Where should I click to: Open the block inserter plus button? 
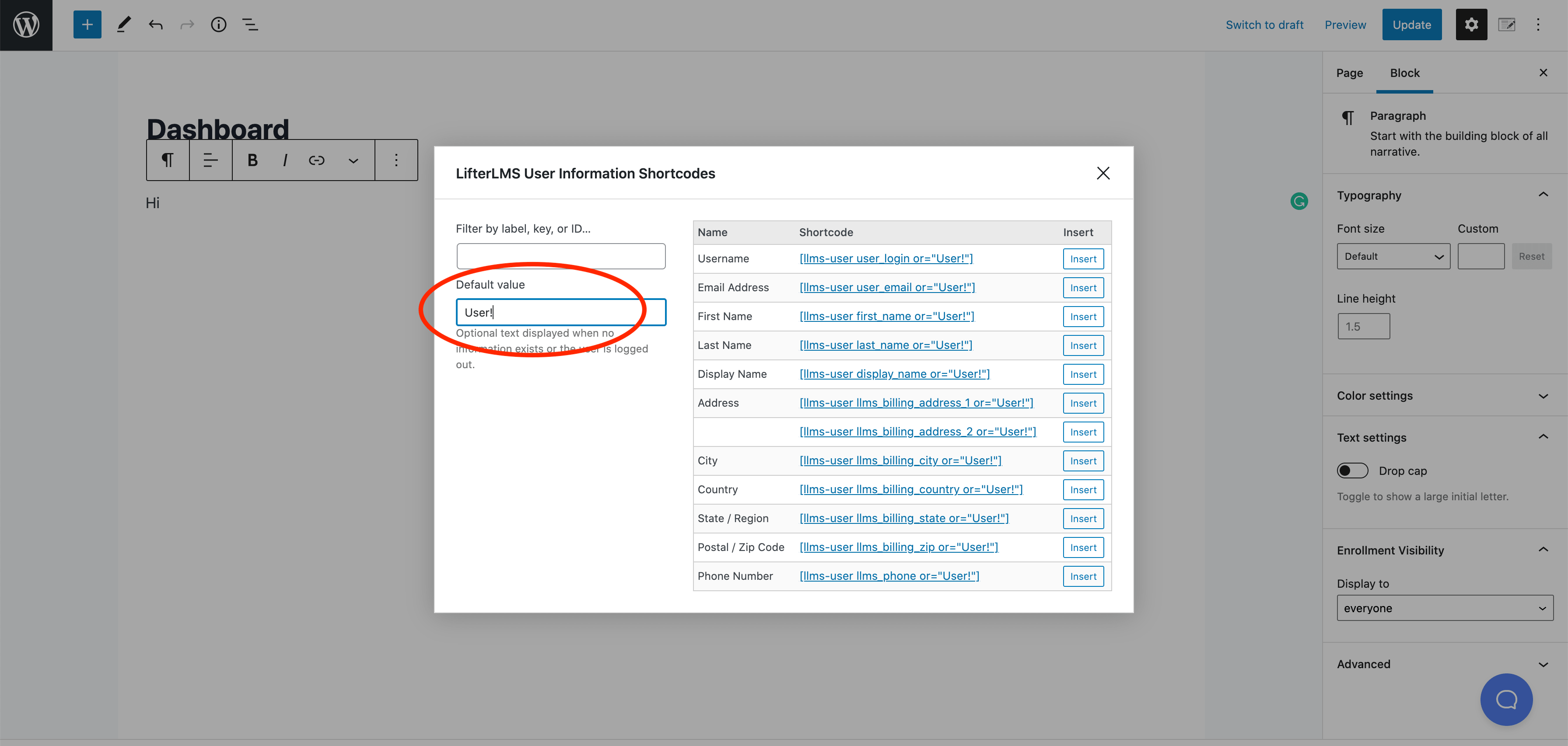[87, 25]
